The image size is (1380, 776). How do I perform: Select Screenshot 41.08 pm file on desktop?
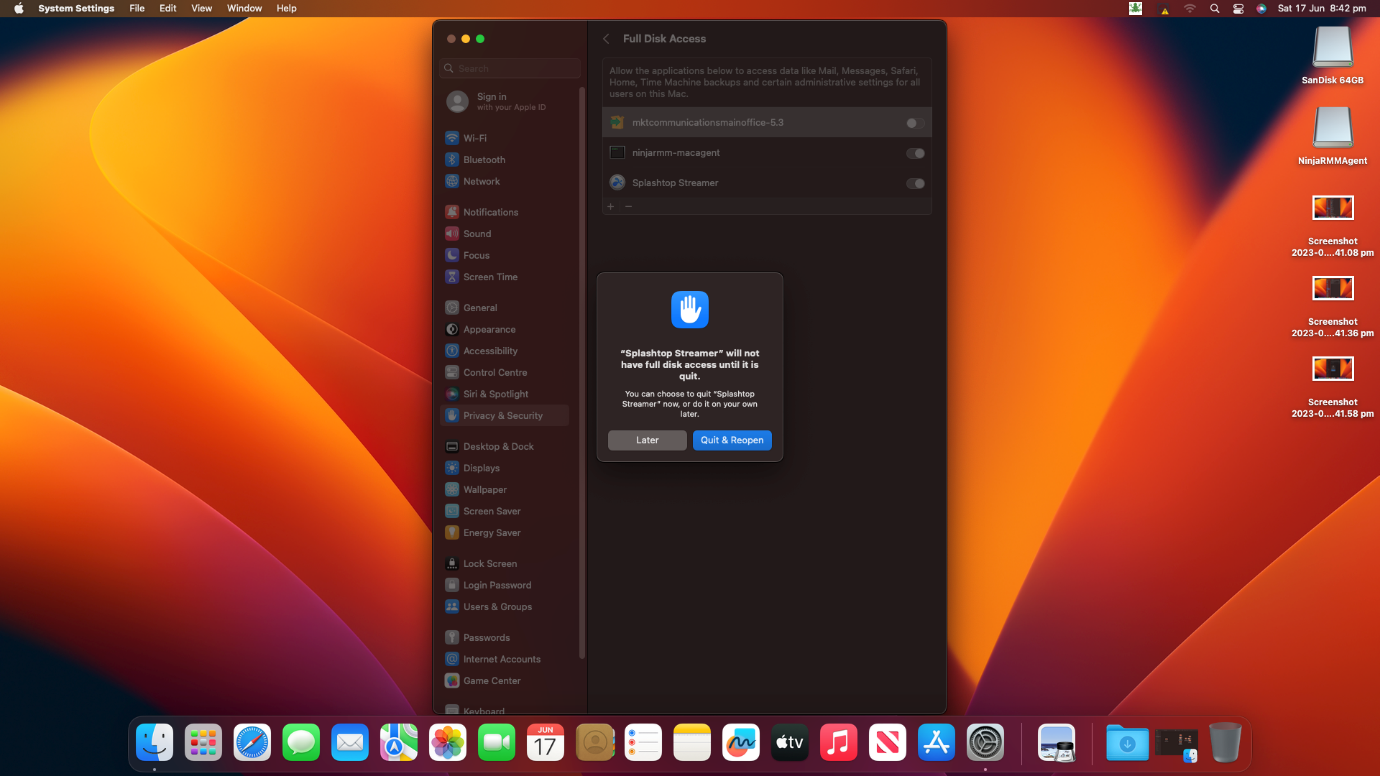tap(1332, 224)
